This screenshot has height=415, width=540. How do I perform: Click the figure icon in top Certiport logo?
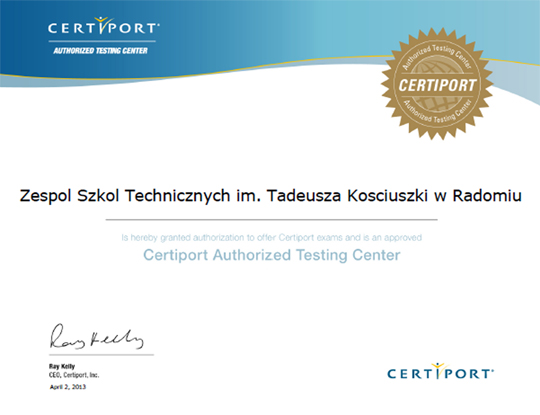(101, 24)
